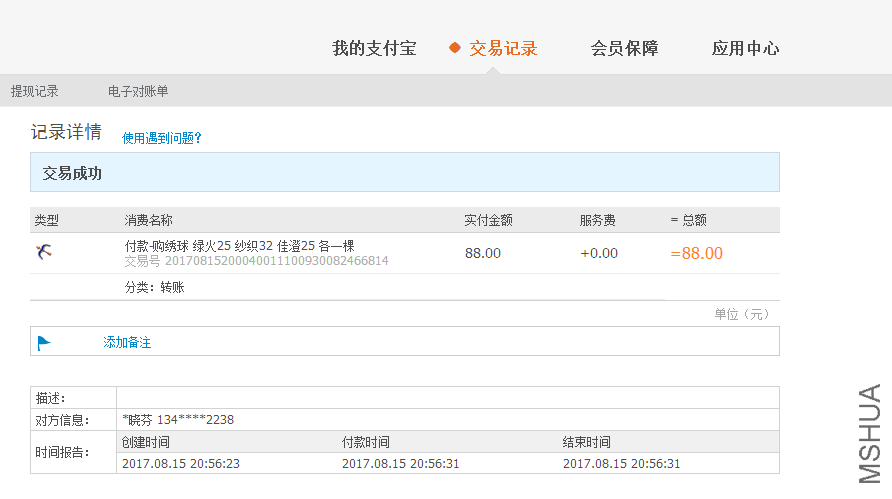Click the 交易成功 status banner

404,172
